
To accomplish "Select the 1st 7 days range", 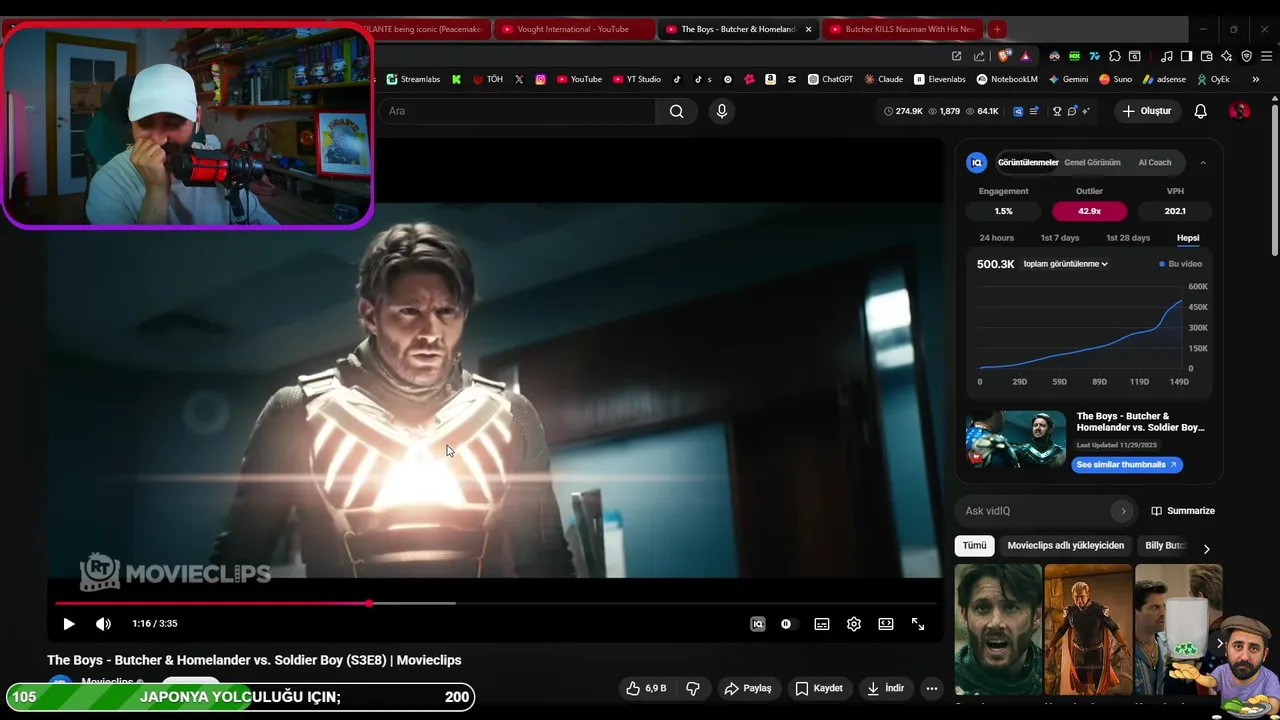I will (x=1060, y=238).
